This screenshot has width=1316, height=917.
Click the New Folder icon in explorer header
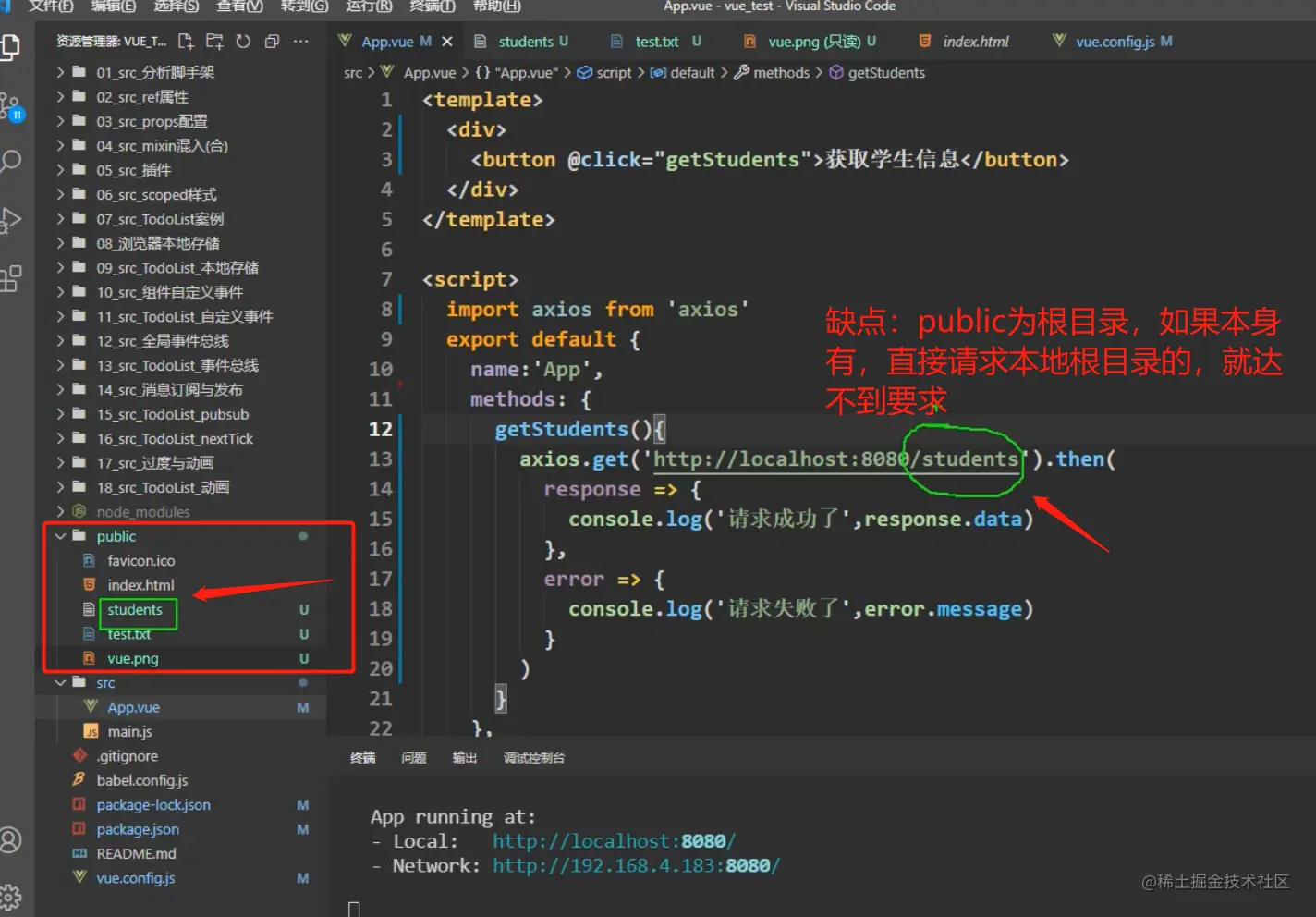click(214, 42)
